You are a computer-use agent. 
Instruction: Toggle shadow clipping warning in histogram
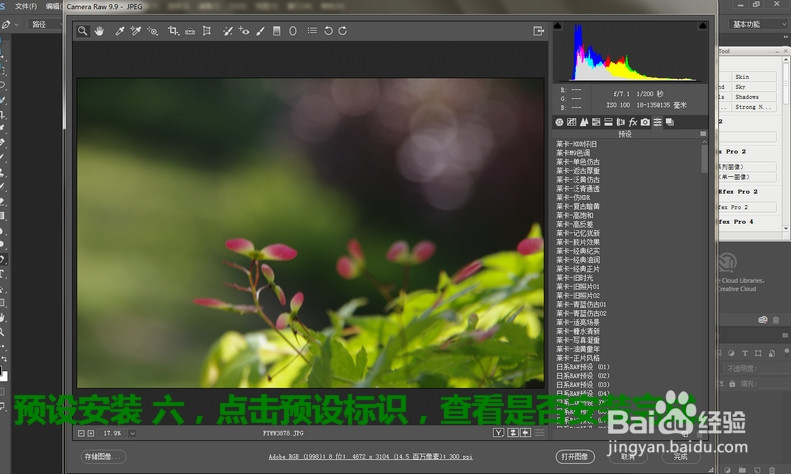coord(557,25)
